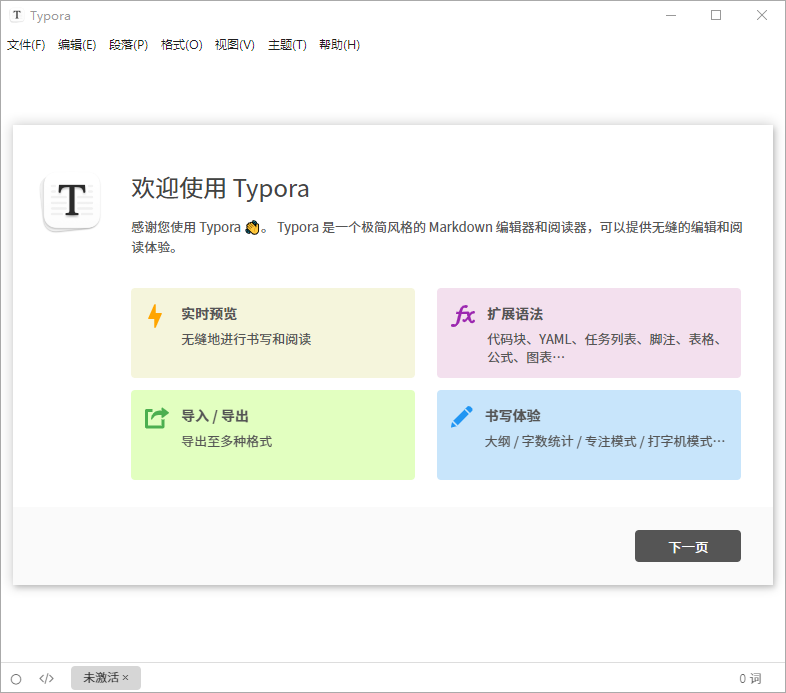Click the 导入 / 导出 card title

[215, 416]
